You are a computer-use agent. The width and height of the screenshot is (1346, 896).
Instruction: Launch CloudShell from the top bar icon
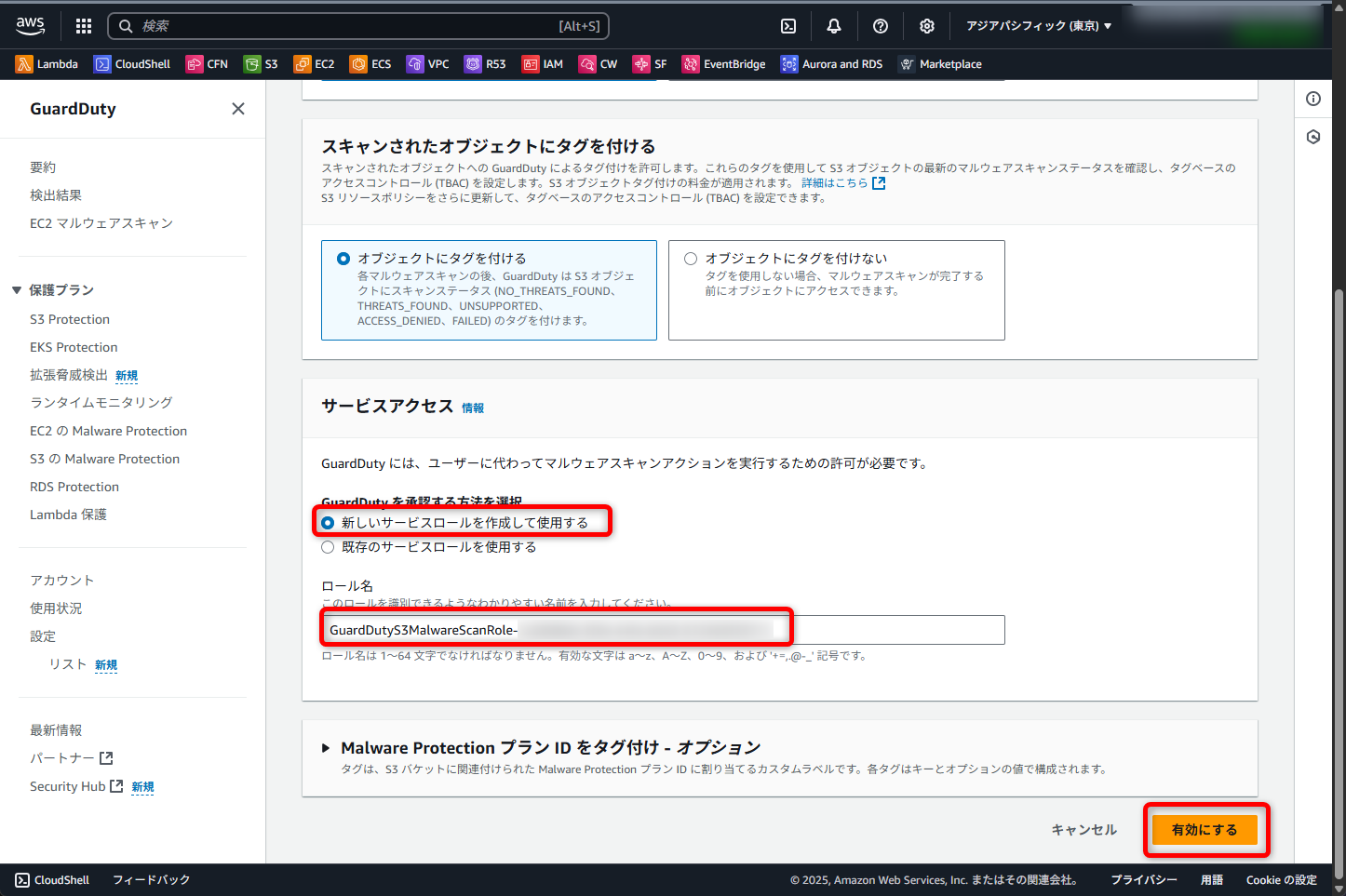tap(787, 26)
